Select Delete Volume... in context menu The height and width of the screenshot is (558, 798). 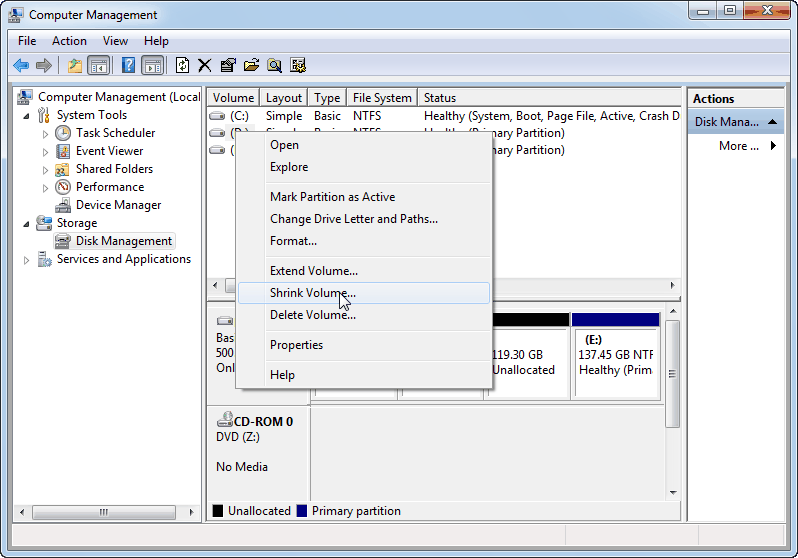364,315
